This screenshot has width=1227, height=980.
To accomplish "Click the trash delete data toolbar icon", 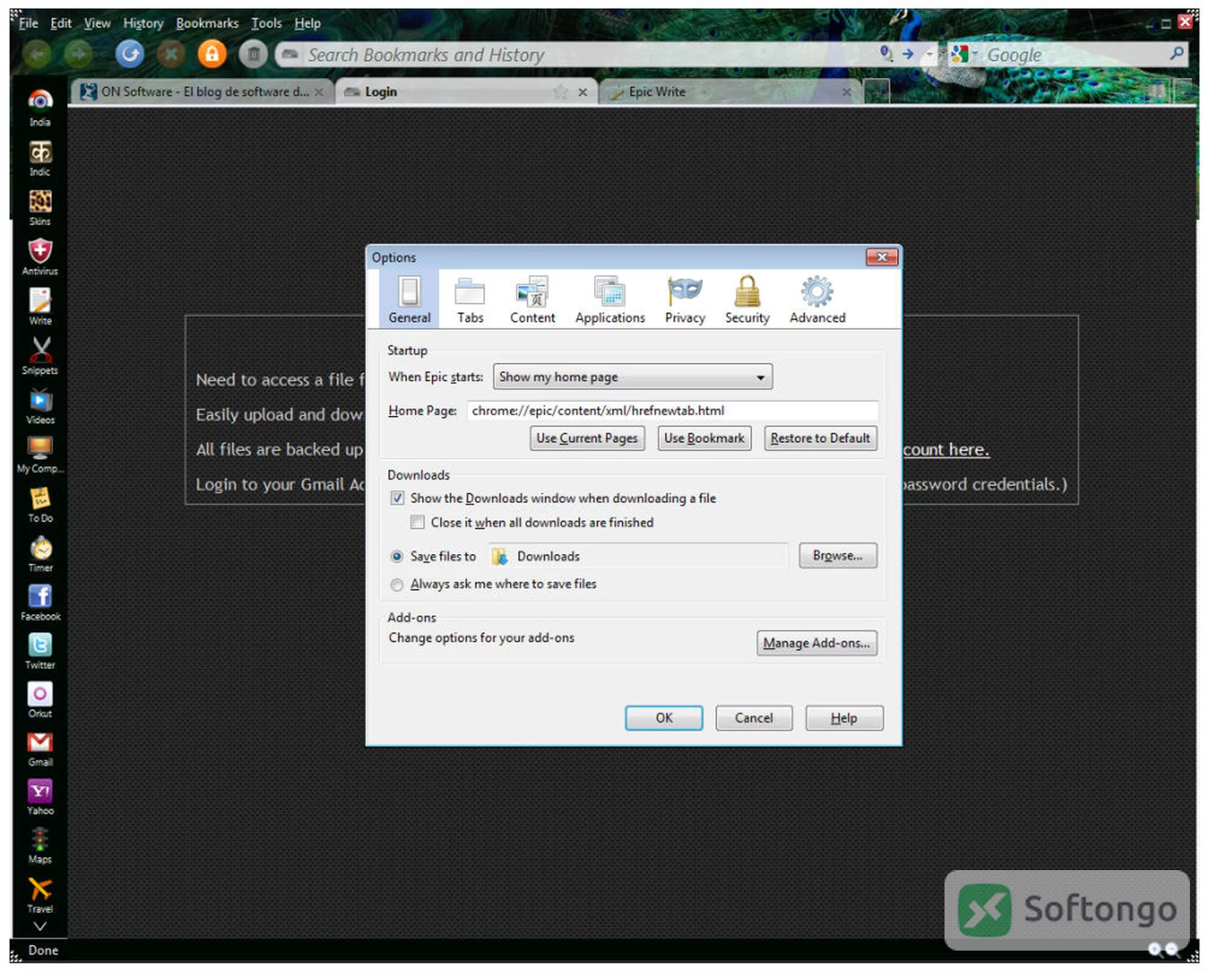I will [253, 54].
